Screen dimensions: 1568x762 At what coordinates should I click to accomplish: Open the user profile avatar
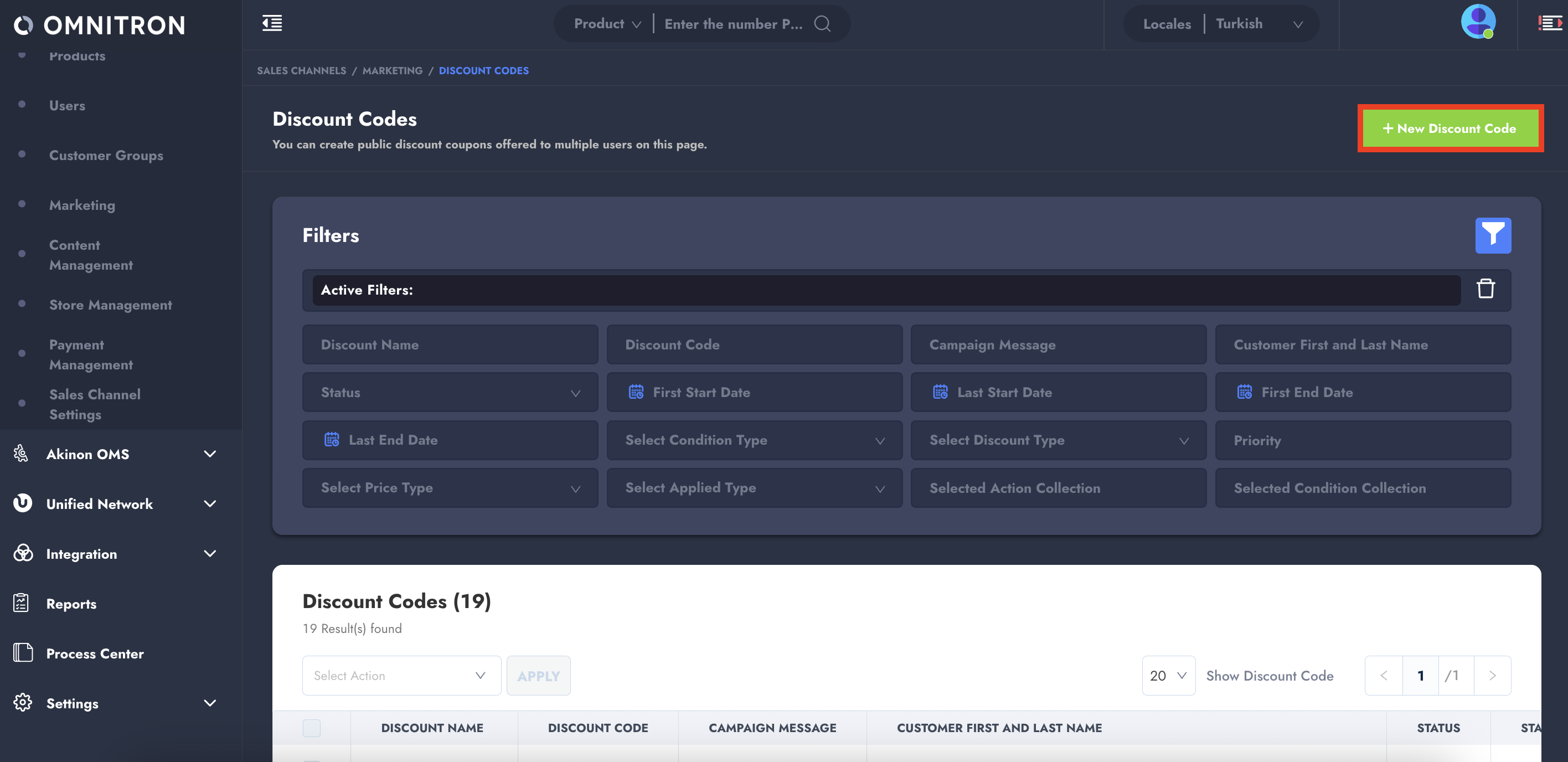[1477, 22]
